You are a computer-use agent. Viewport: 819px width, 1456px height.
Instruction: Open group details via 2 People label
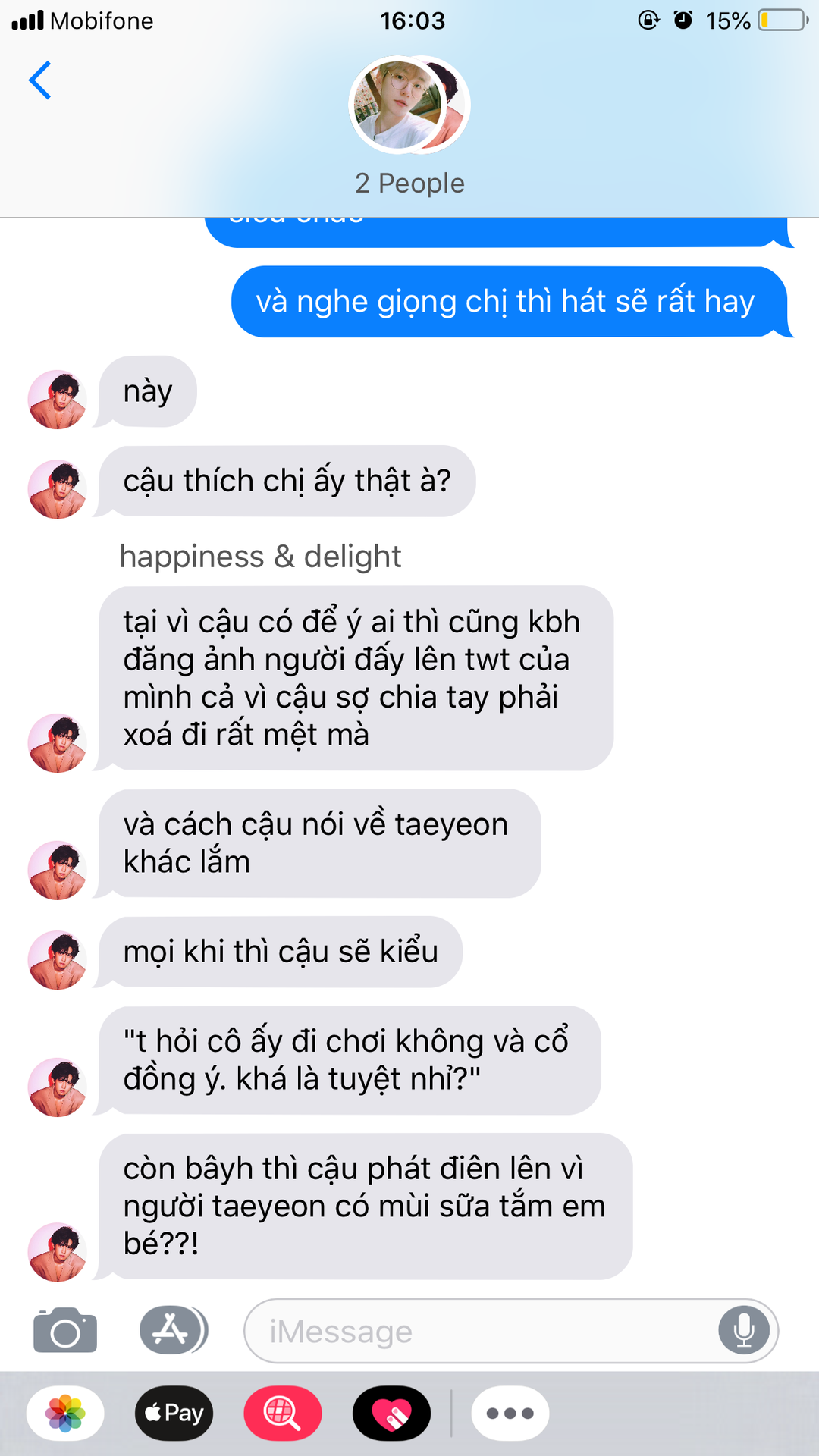(409, 184)
